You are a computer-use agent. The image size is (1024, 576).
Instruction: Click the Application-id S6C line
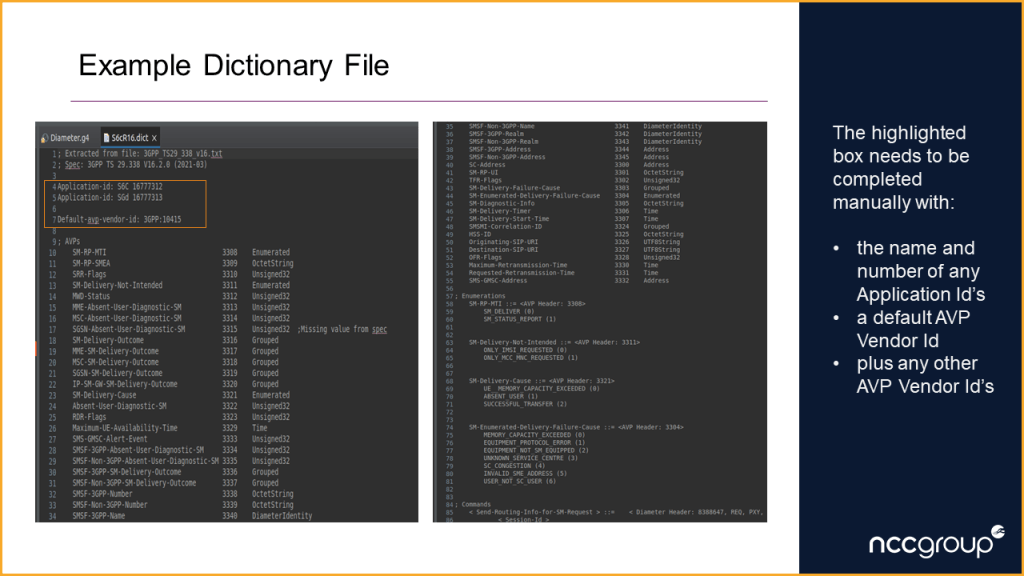point(110,186)
